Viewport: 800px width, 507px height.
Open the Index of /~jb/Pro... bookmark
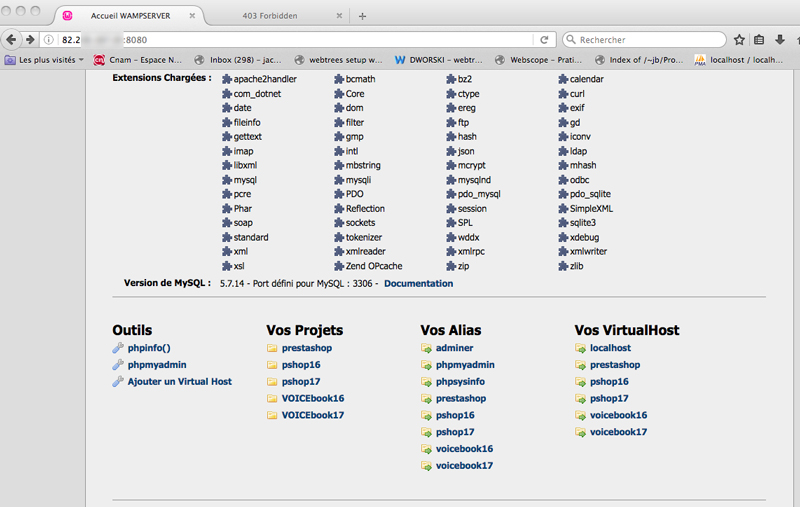[639, 60]
